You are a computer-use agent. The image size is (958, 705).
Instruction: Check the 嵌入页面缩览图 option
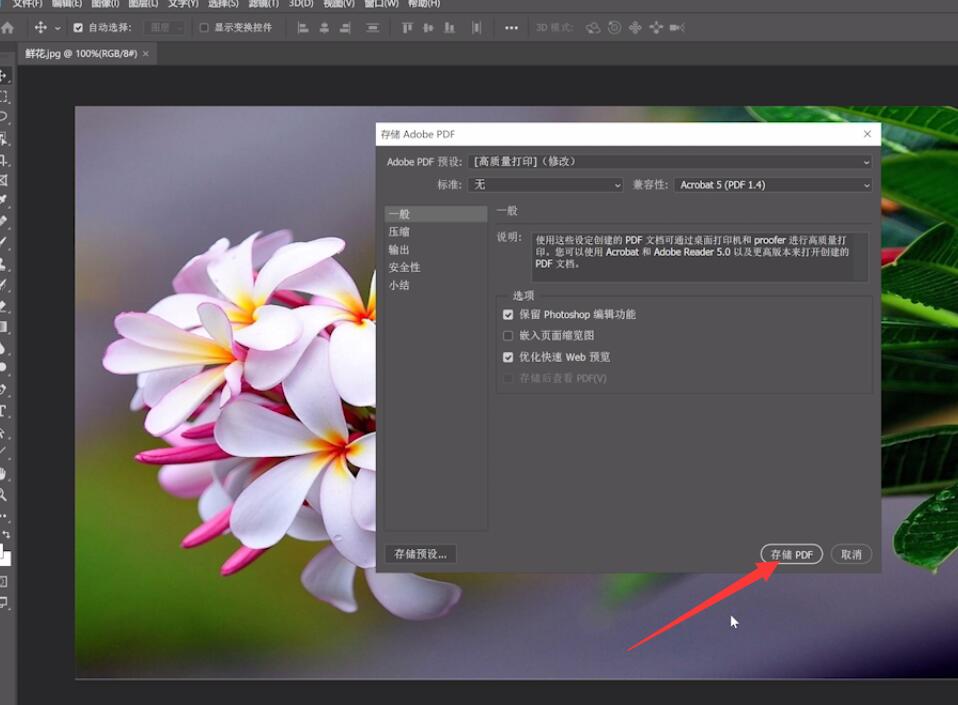pyautogui.click(x=508, y=335)
